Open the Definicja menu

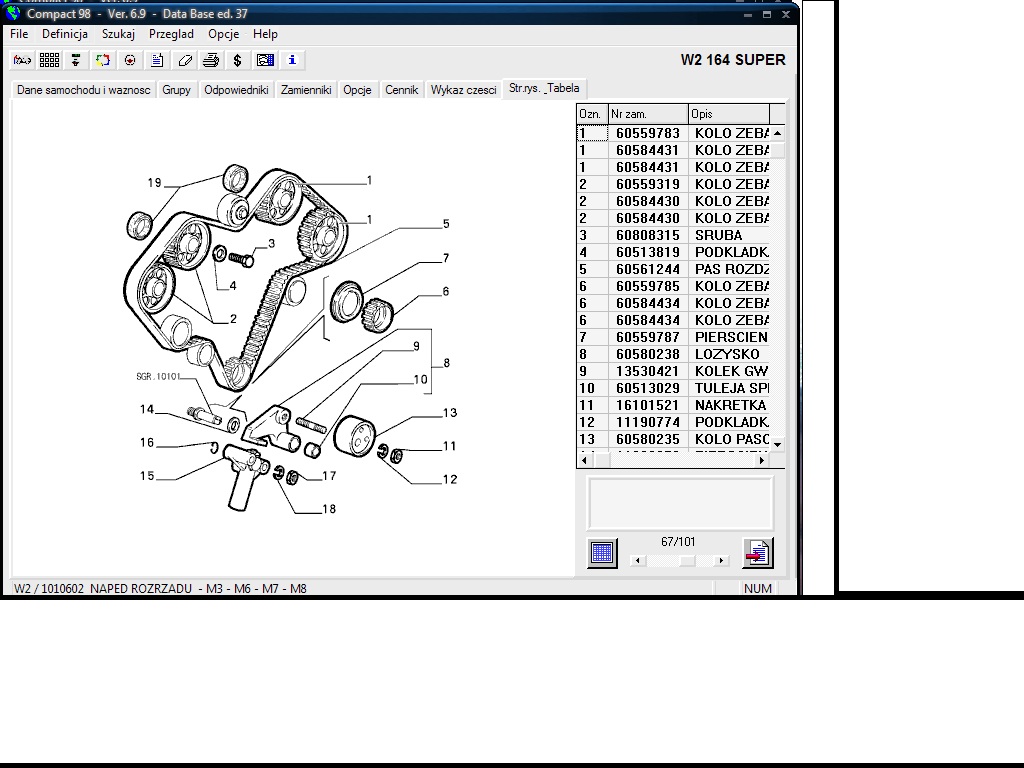click(65, 34)
